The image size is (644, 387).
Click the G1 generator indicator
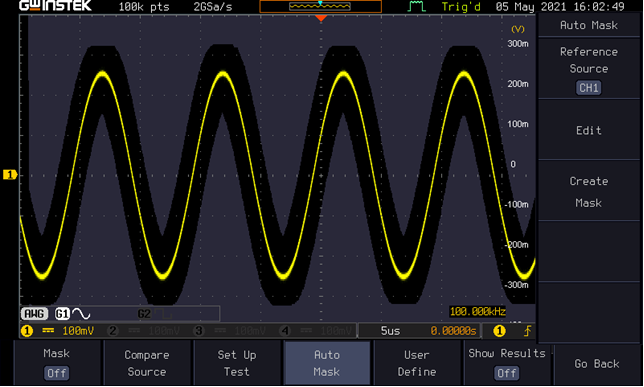click(62, 314)
